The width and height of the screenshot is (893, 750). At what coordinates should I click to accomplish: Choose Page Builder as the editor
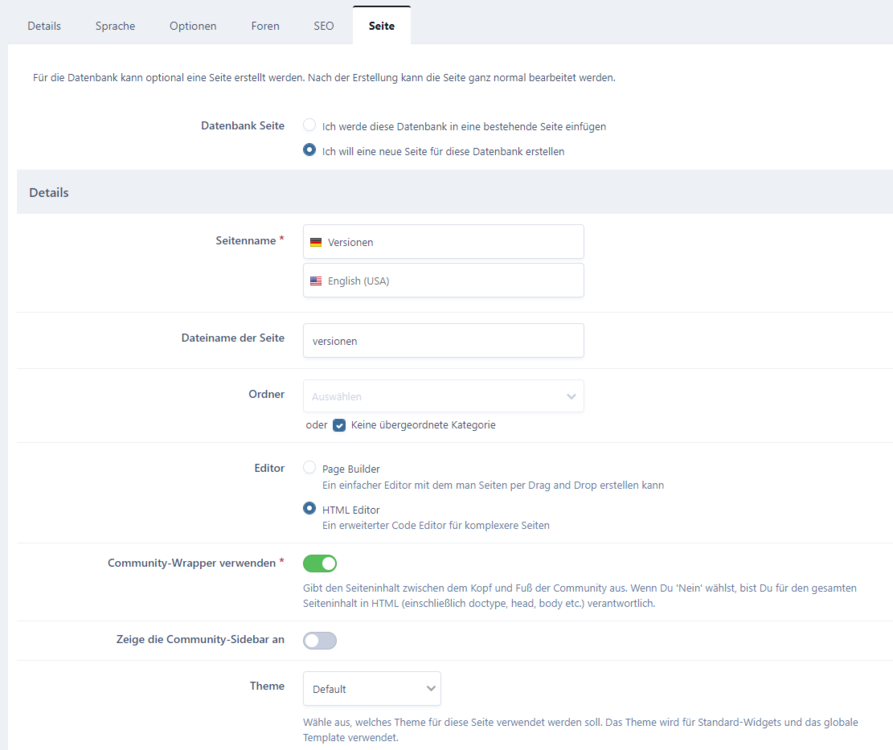pyautogui.click(x=310, y=468)
